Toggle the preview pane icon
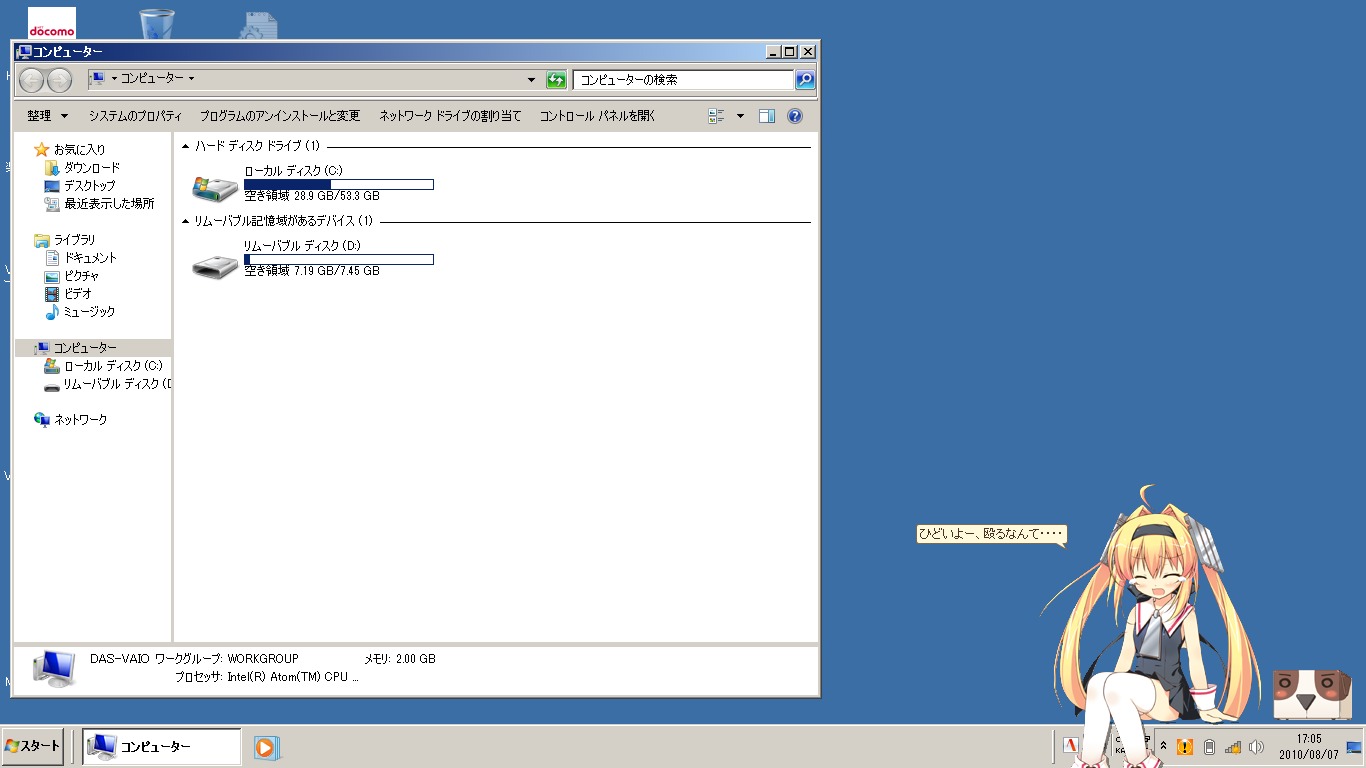Image resolution: width=1366 pixels, height=768 pixels. [x=767, y=116]
